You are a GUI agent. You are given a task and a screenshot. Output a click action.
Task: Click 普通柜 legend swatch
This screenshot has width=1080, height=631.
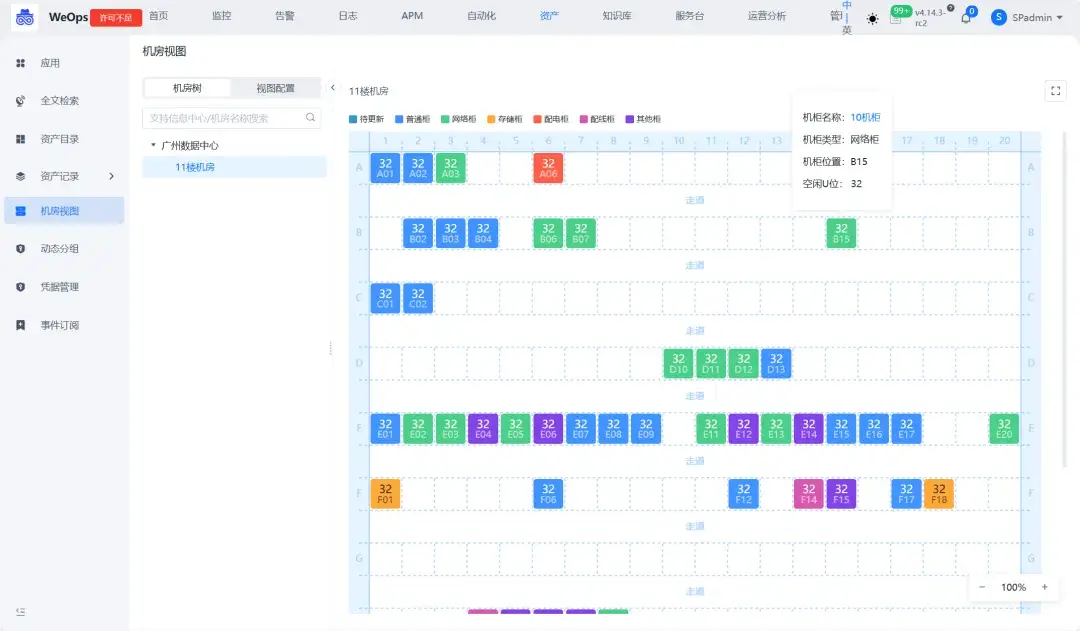pyautogui.click(x=399, y=119)
